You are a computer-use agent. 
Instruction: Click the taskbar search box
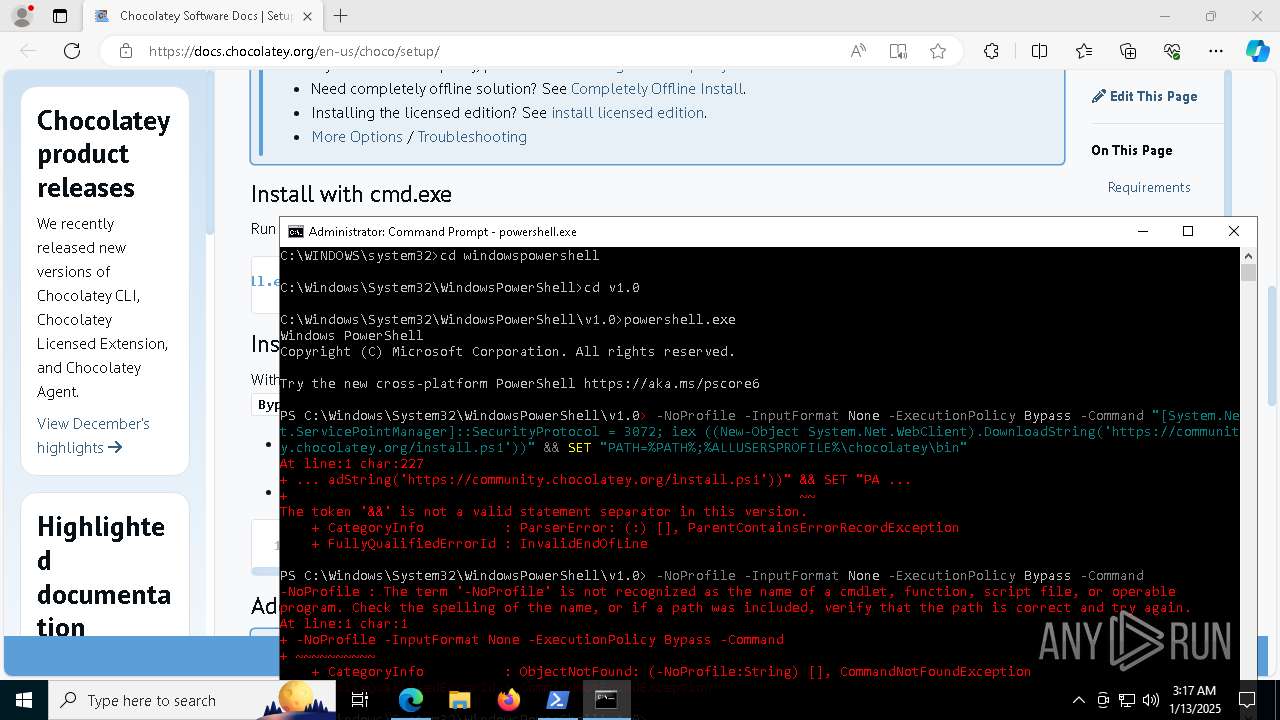(190, 700)
